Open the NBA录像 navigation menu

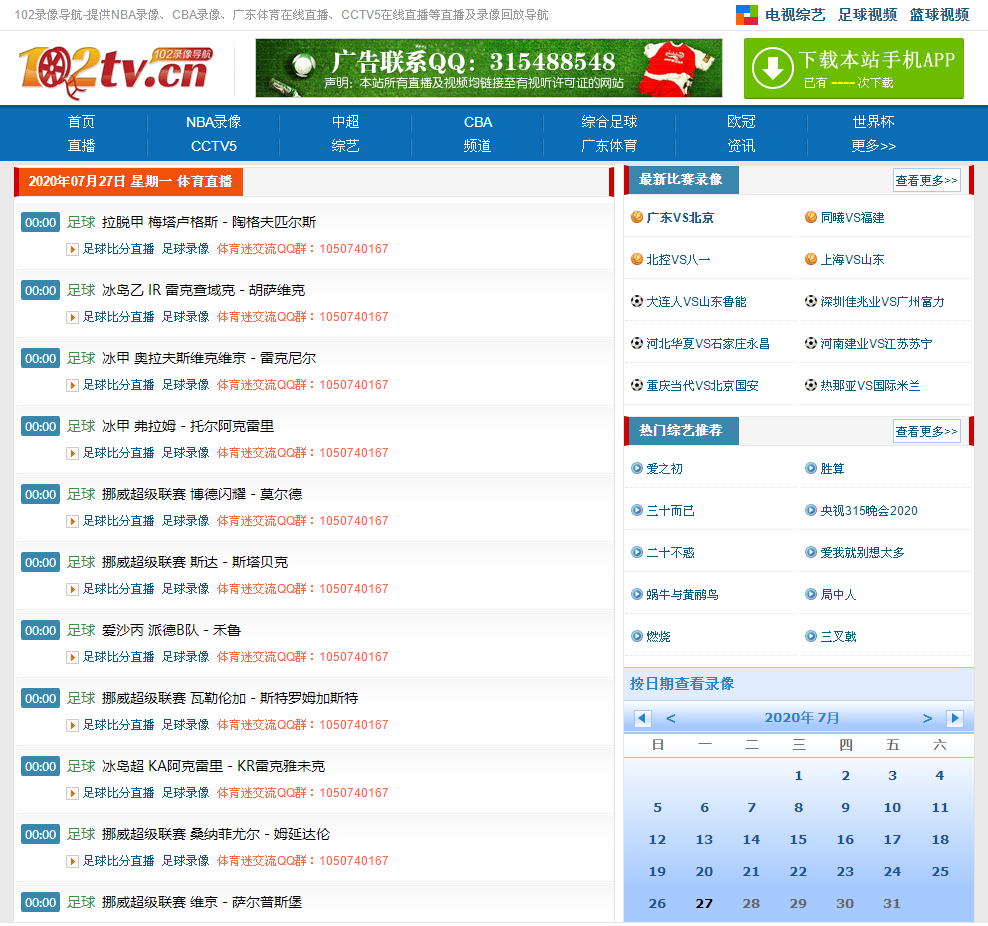pos(213,122)
